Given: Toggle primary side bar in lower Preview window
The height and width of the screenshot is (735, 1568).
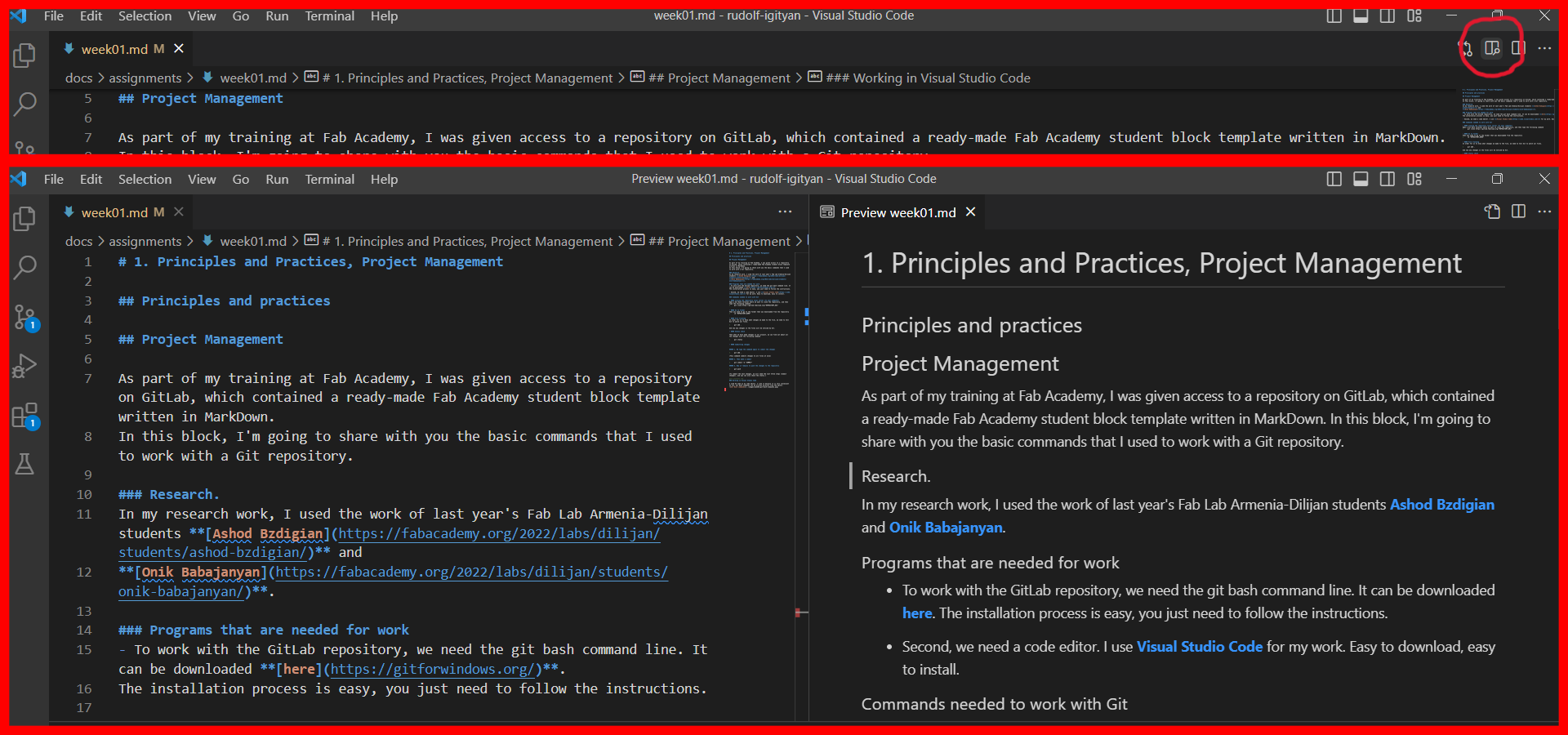Looking at the screenshot, I should pos(1334,179).
